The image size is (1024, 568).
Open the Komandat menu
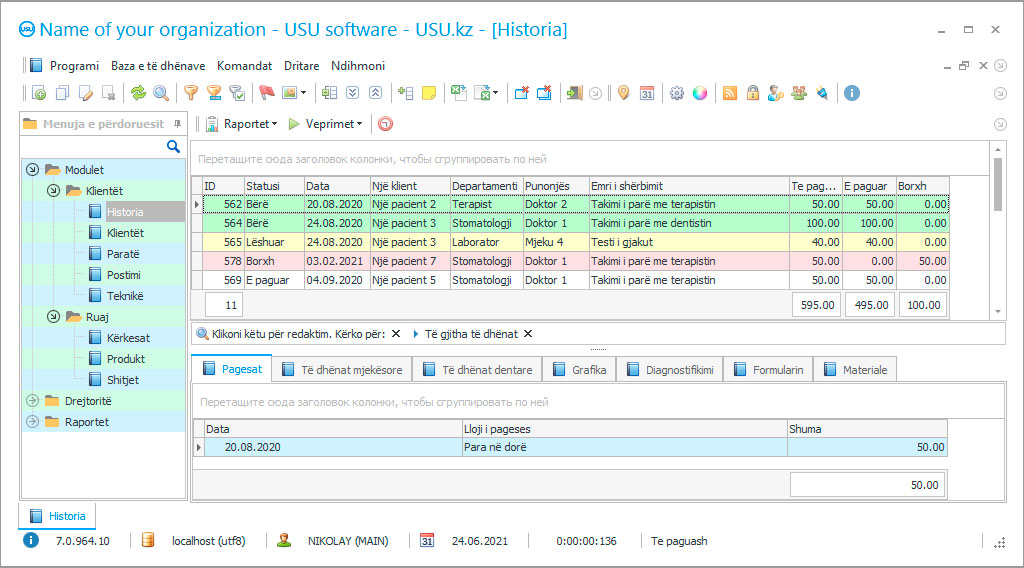[244, 66]
